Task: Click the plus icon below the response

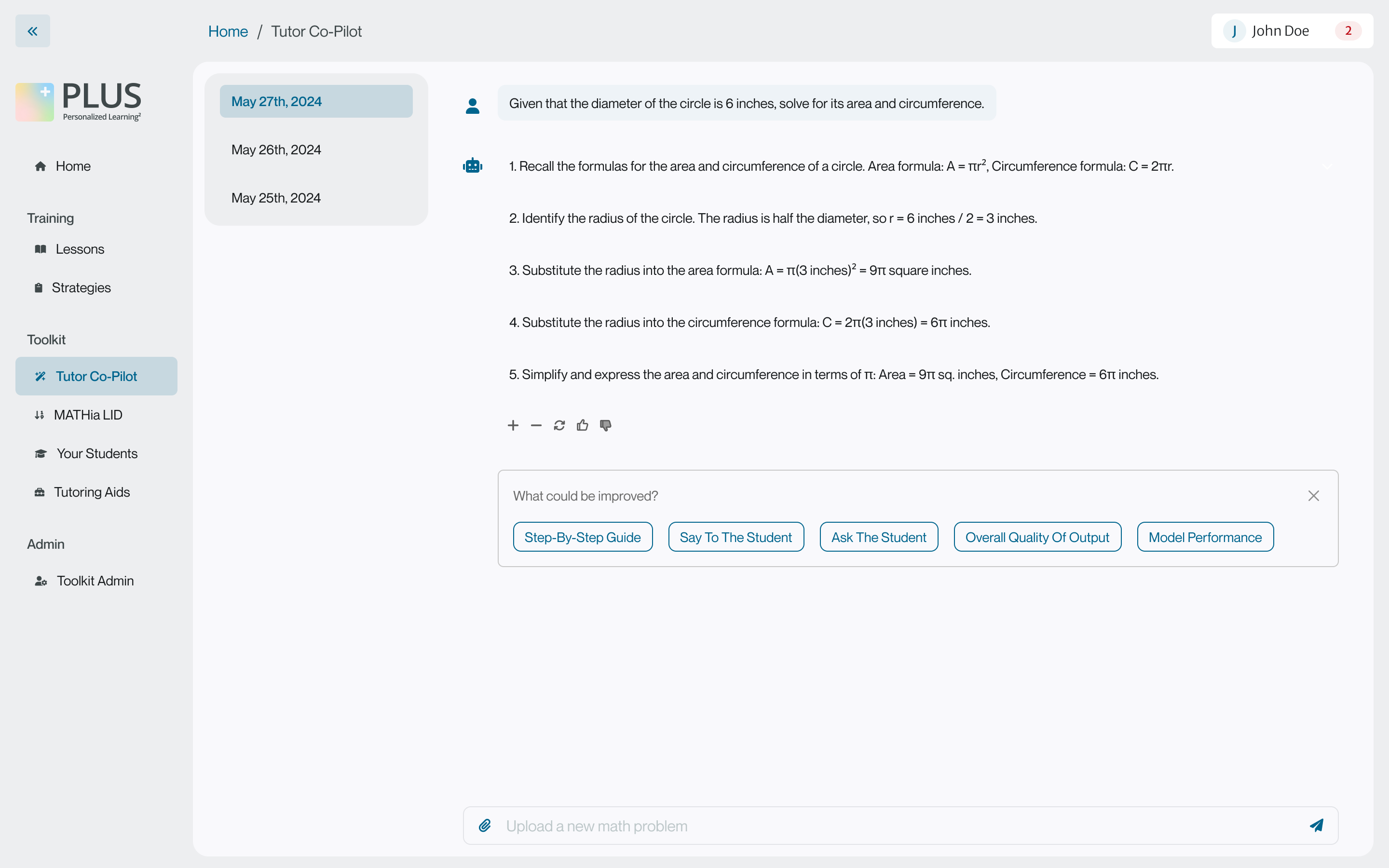Action: click(513, 425)
